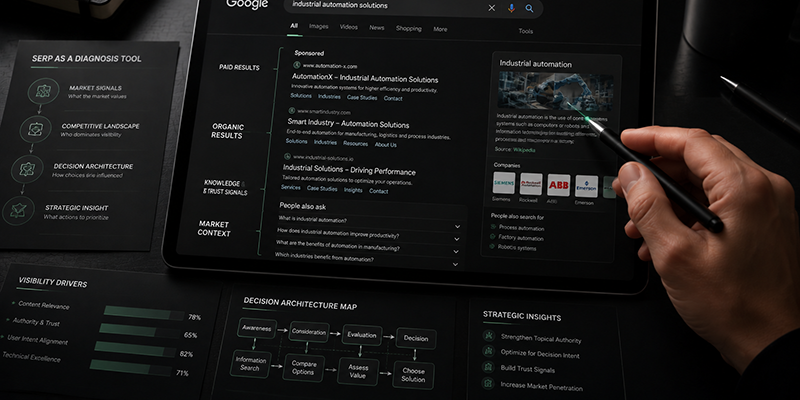Click the Compare Options box
800x400 pixels.
[x=304, y=367]
